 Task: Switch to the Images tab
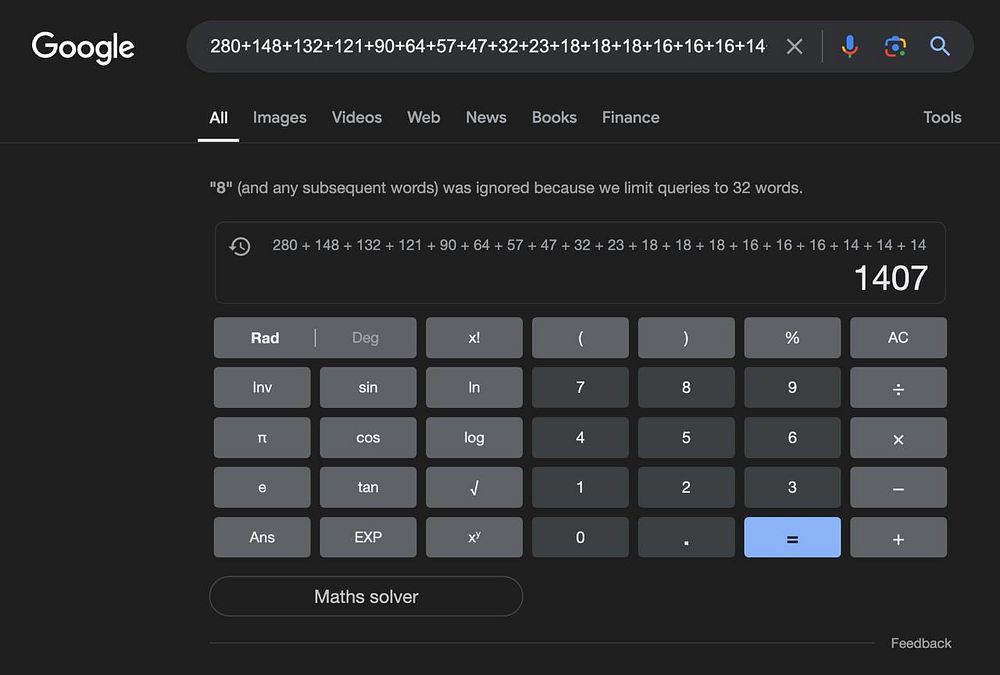279,117
